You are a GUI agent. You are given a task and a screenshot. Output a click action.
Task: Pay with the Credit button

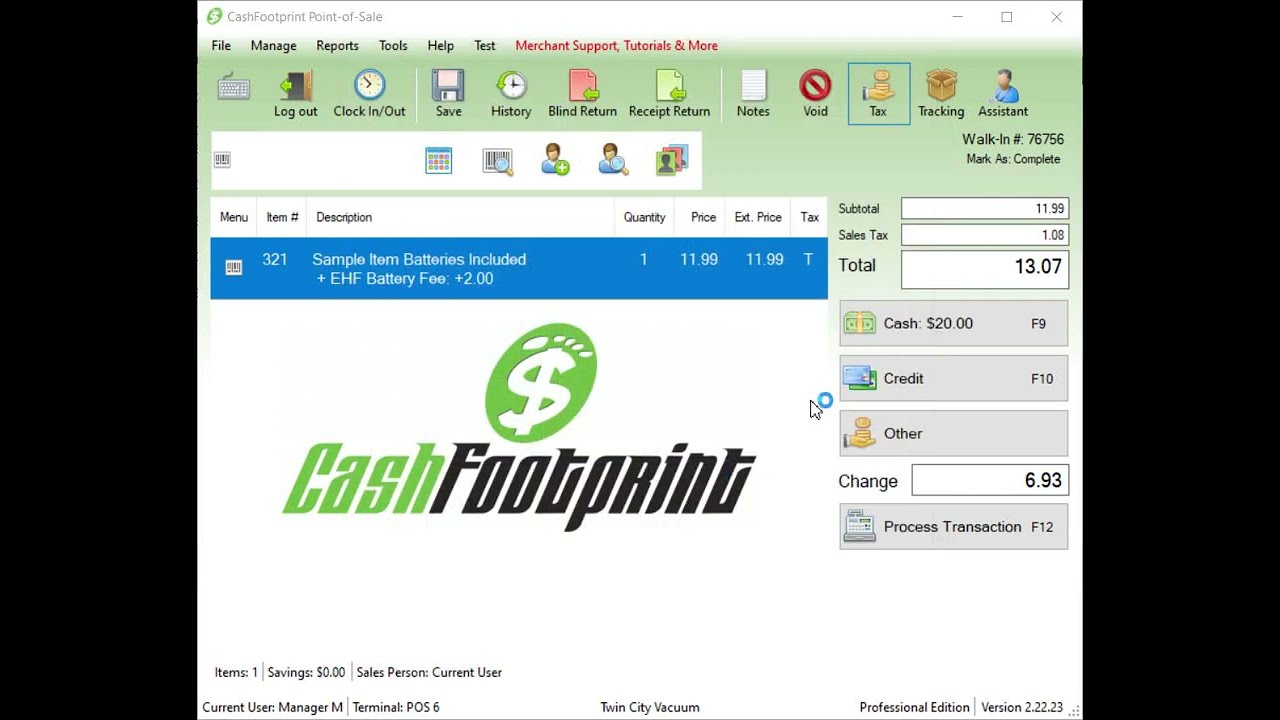pyautogui.click(x=953, y=378)
